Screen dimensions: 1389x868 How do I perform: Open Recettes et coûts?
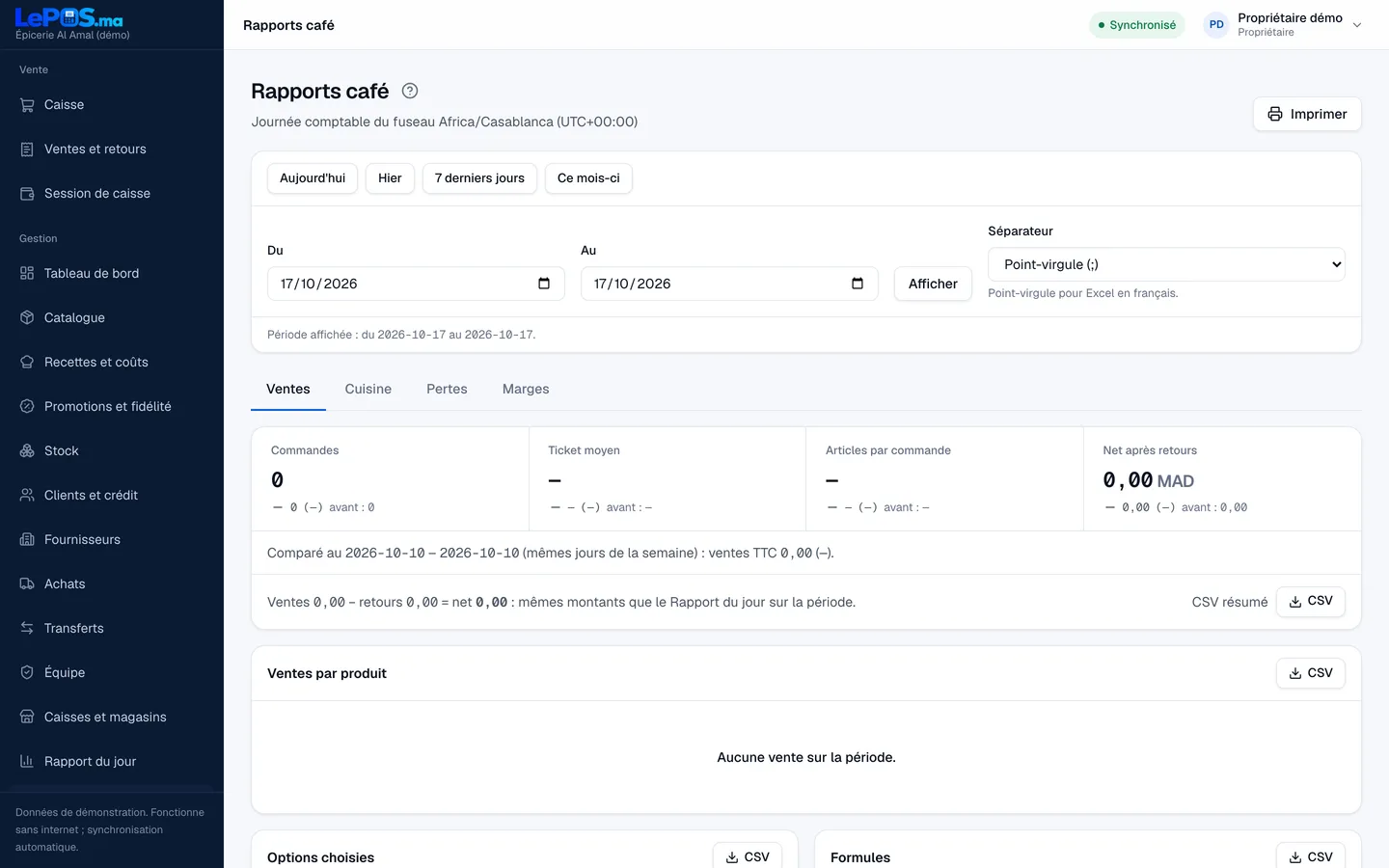112,362
